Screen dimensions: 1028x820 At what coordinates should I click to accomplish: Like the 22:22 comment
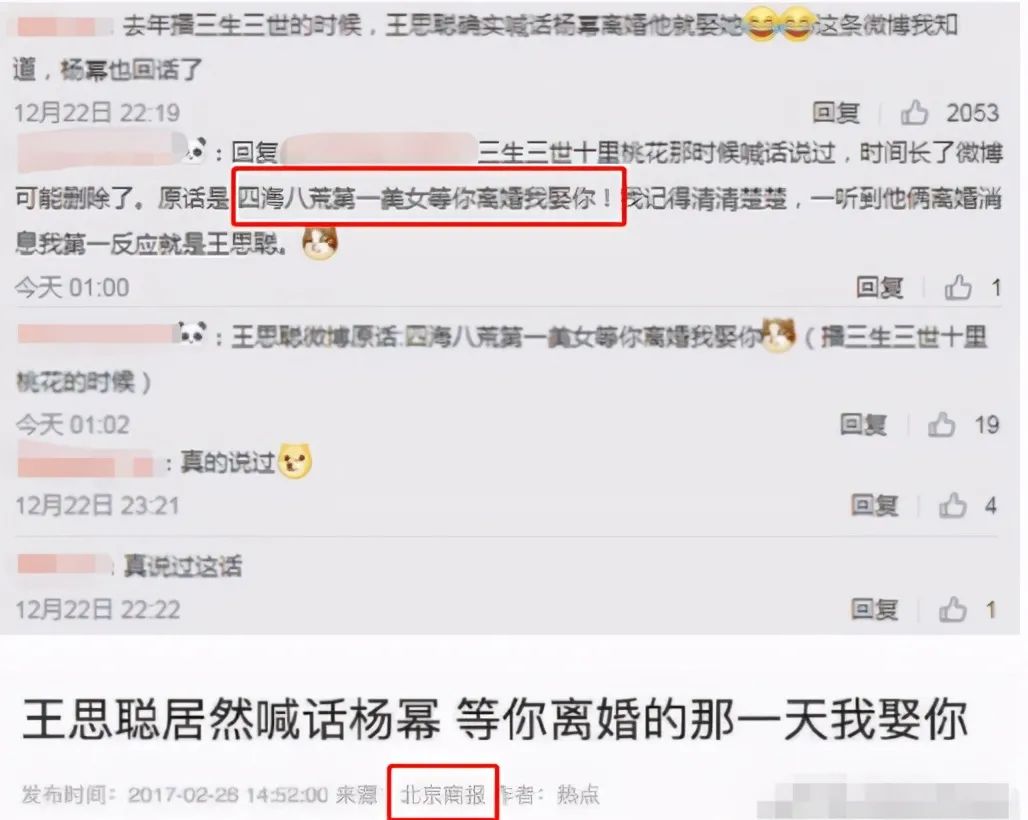point(953,610)
